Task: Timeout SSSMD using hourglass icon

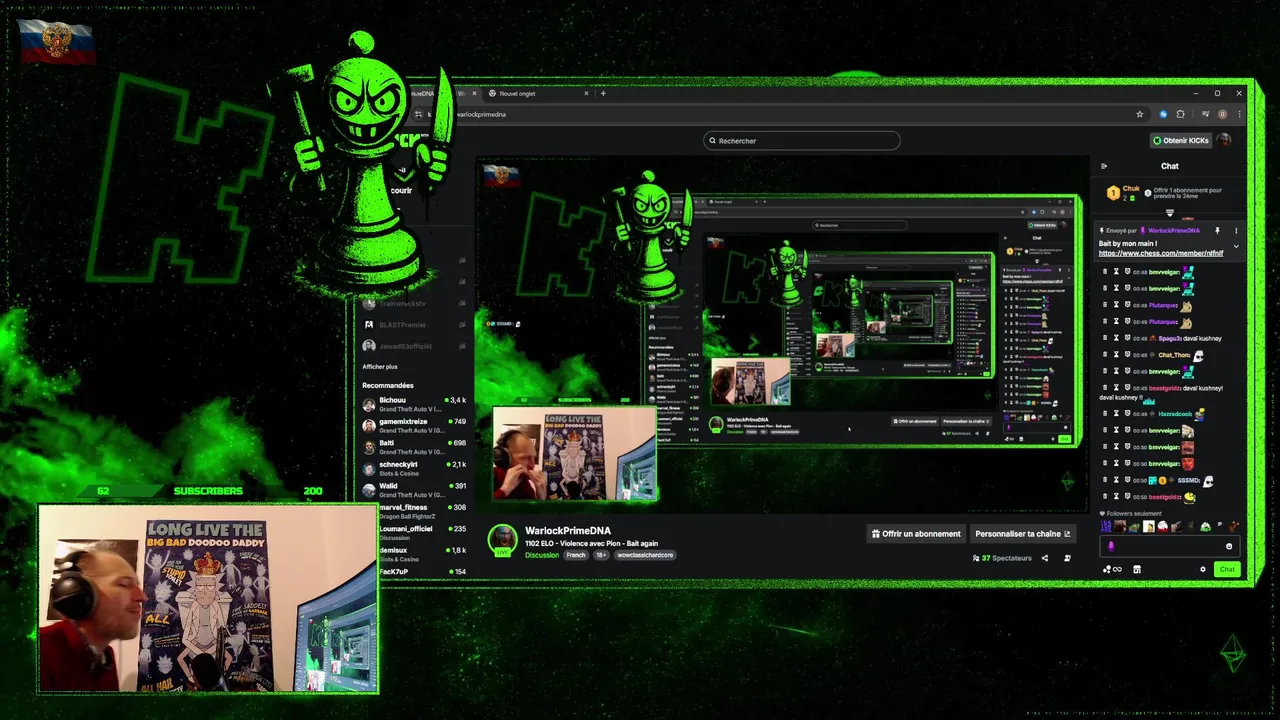Action: [x=1116, y=480]
